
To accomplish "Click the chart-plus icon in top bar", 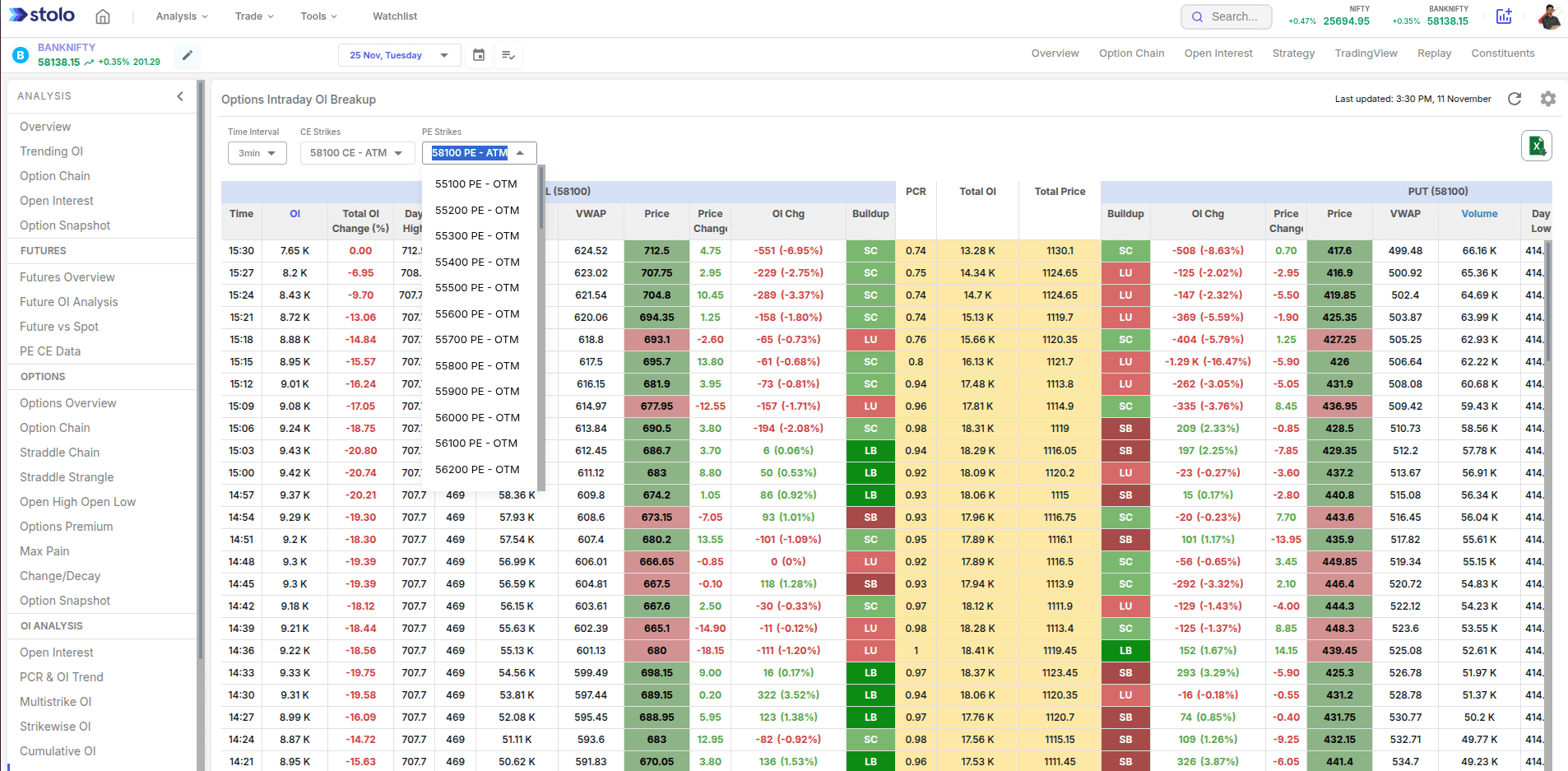I will point(1504,16).
